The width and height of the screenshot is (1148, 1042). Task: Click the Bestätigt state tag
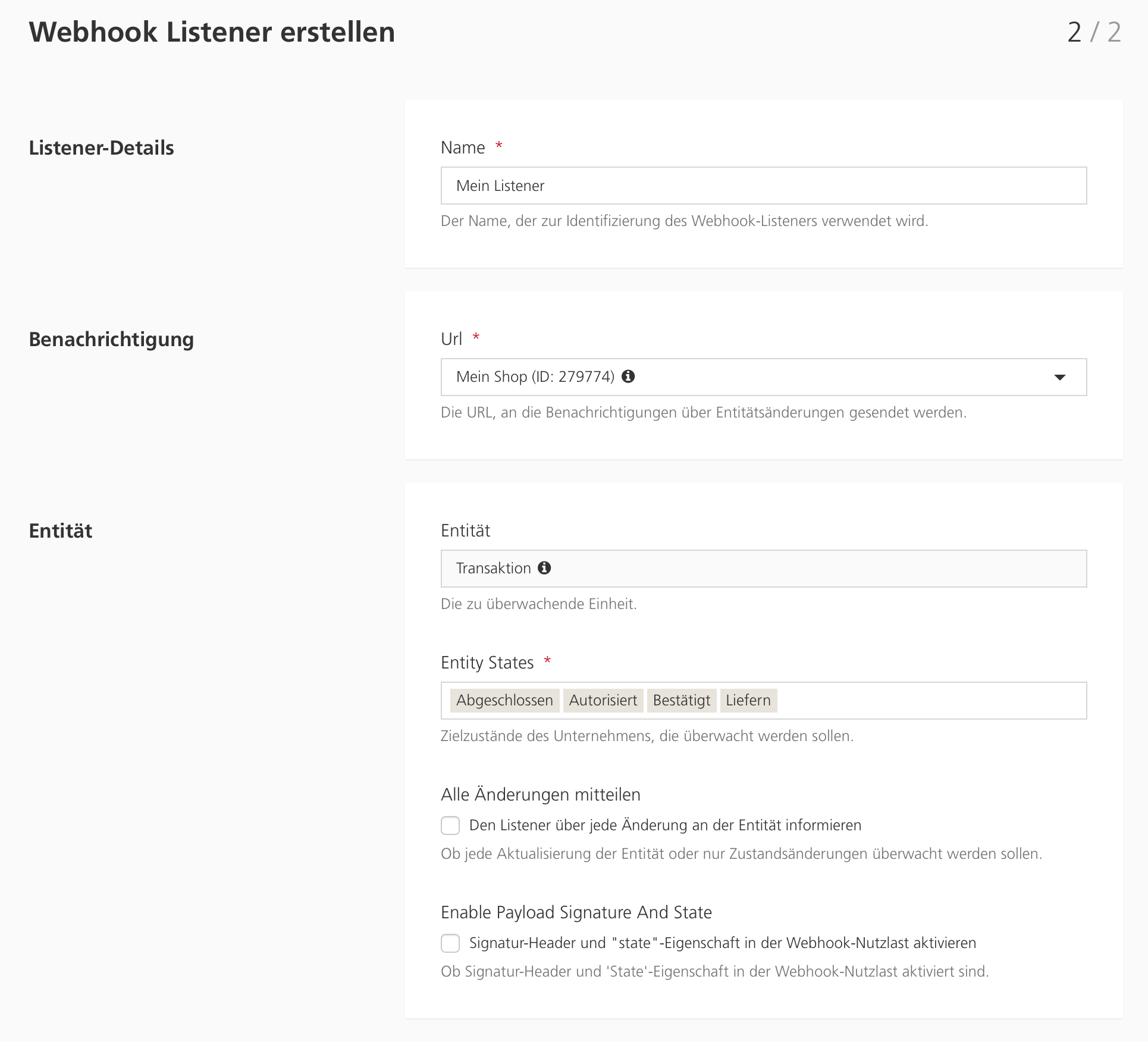pos(681,701)
